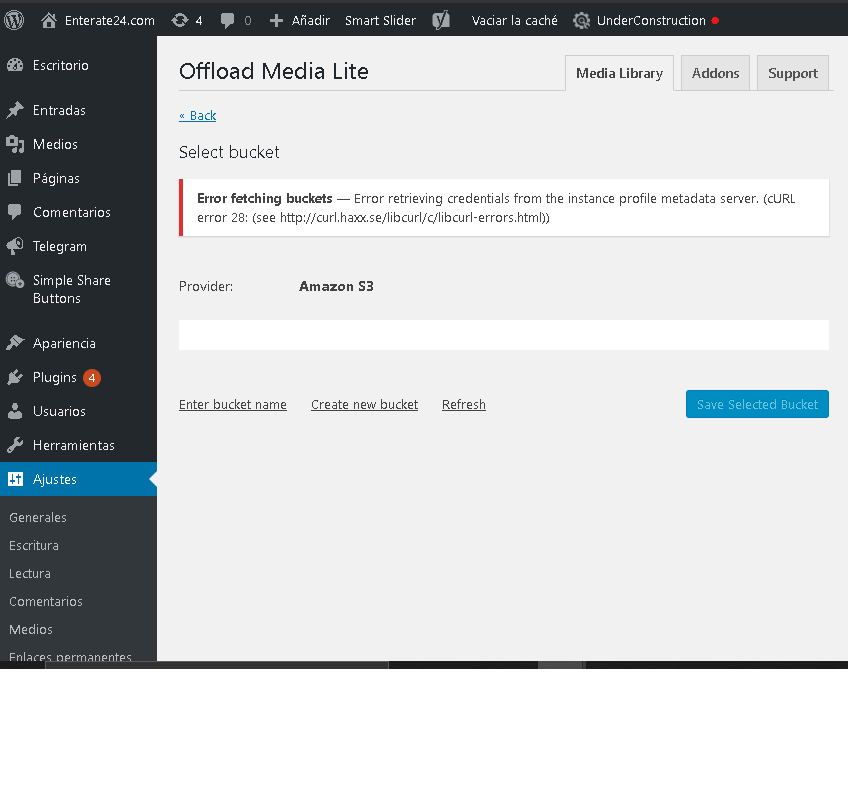This screenshot has width=848, height=800.
Task: Click the Plugins plug icon
Action: coord(15,377)
